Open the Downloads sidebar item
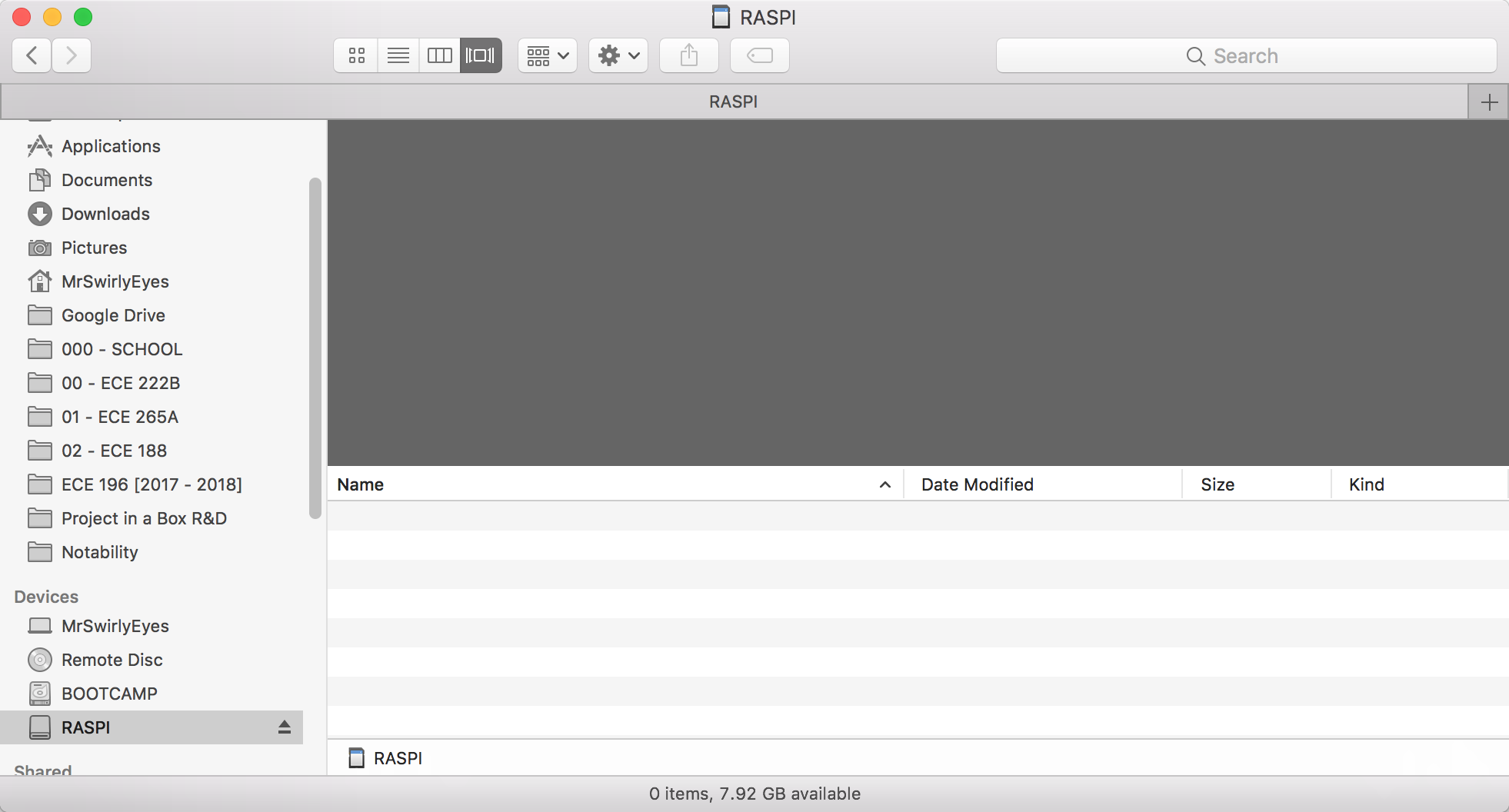 105,214
